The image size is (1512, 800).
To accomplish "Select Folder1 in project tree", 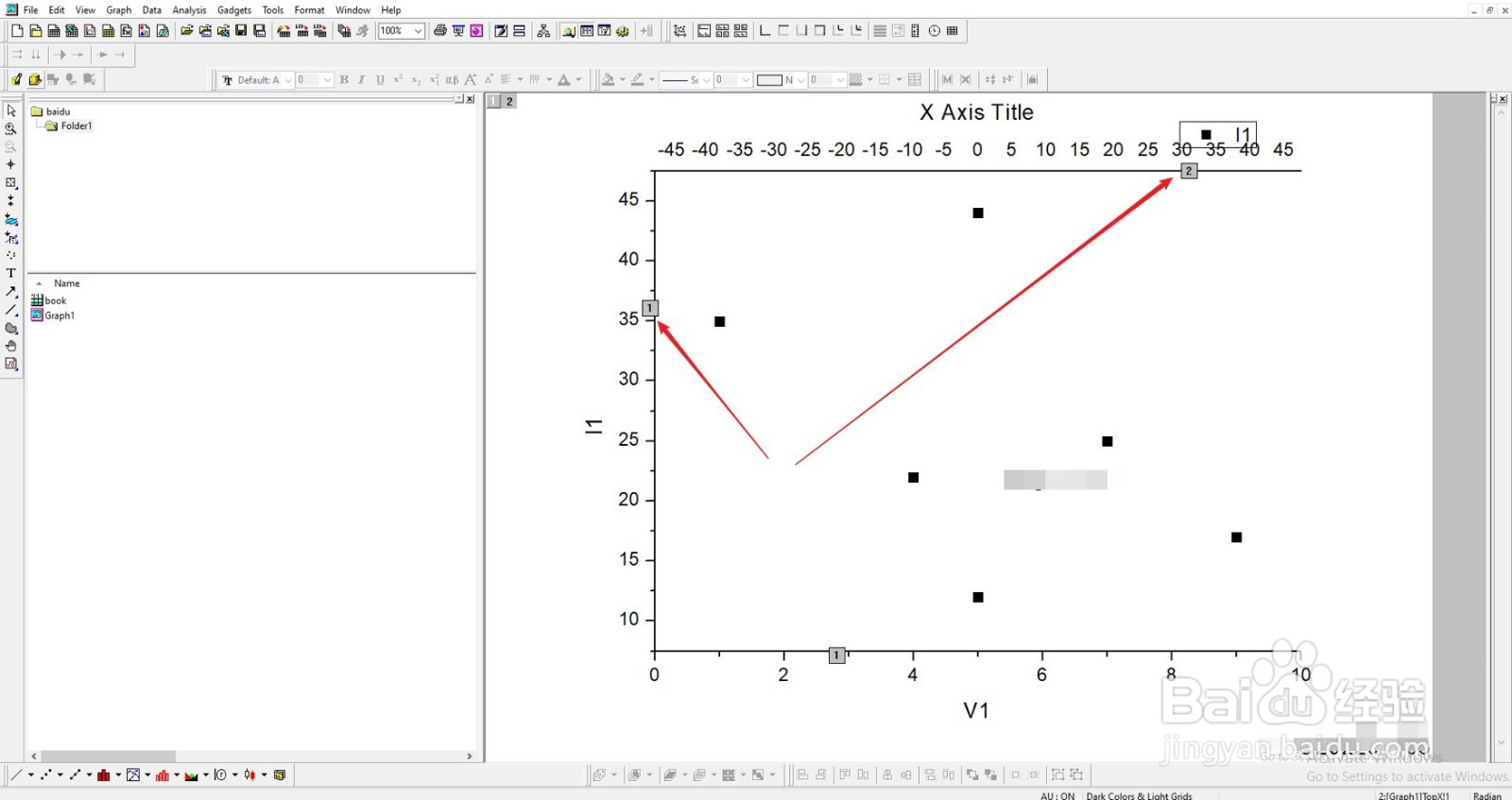I will pos(69,126).
